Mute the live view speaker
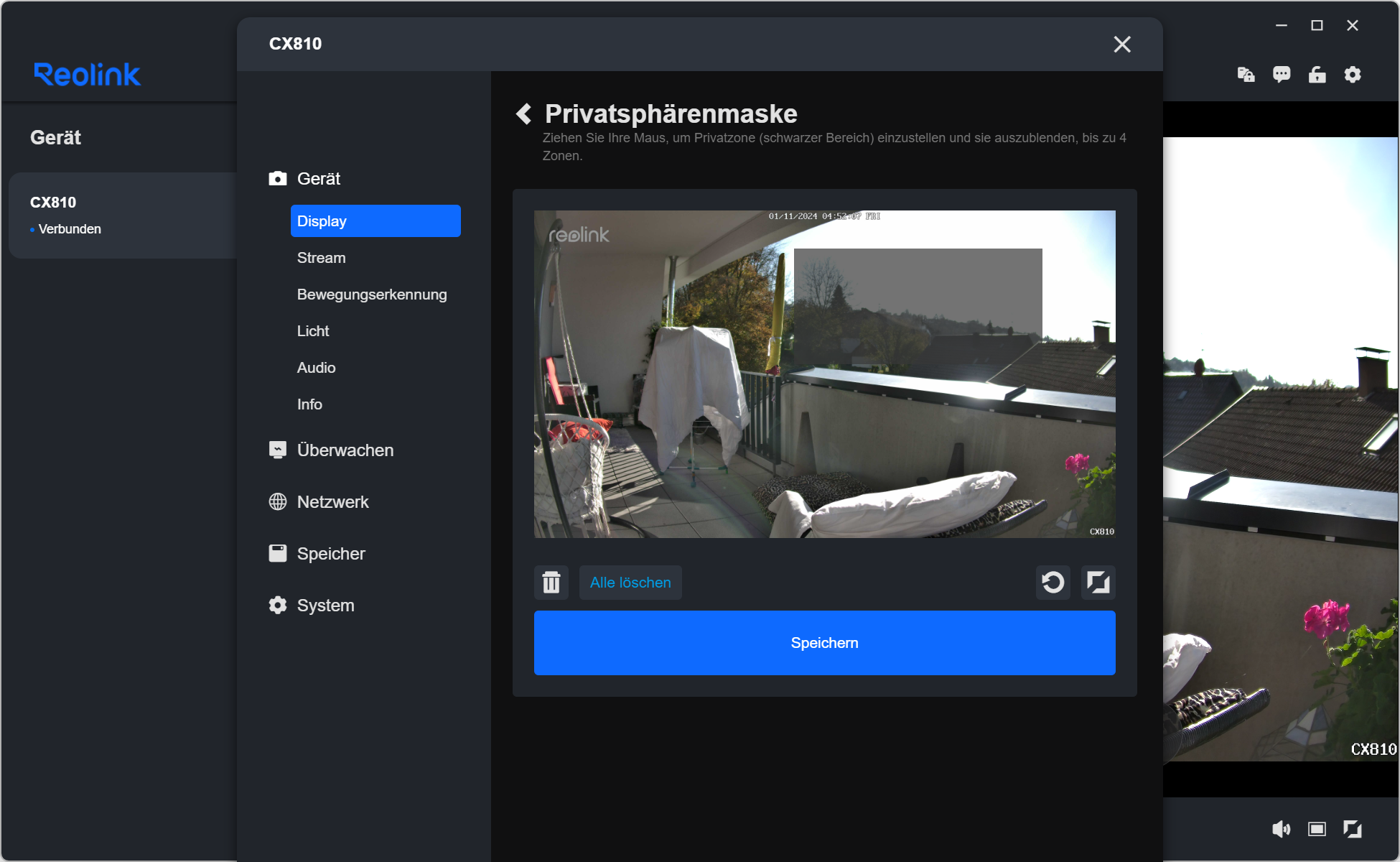 (x=1281, y=830)
